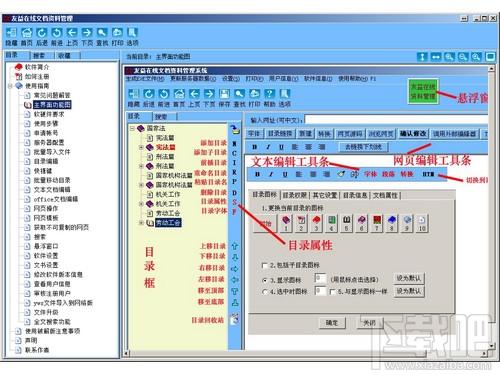Expand the selected 劳动工会 tree node

click(x=141, y=223)
